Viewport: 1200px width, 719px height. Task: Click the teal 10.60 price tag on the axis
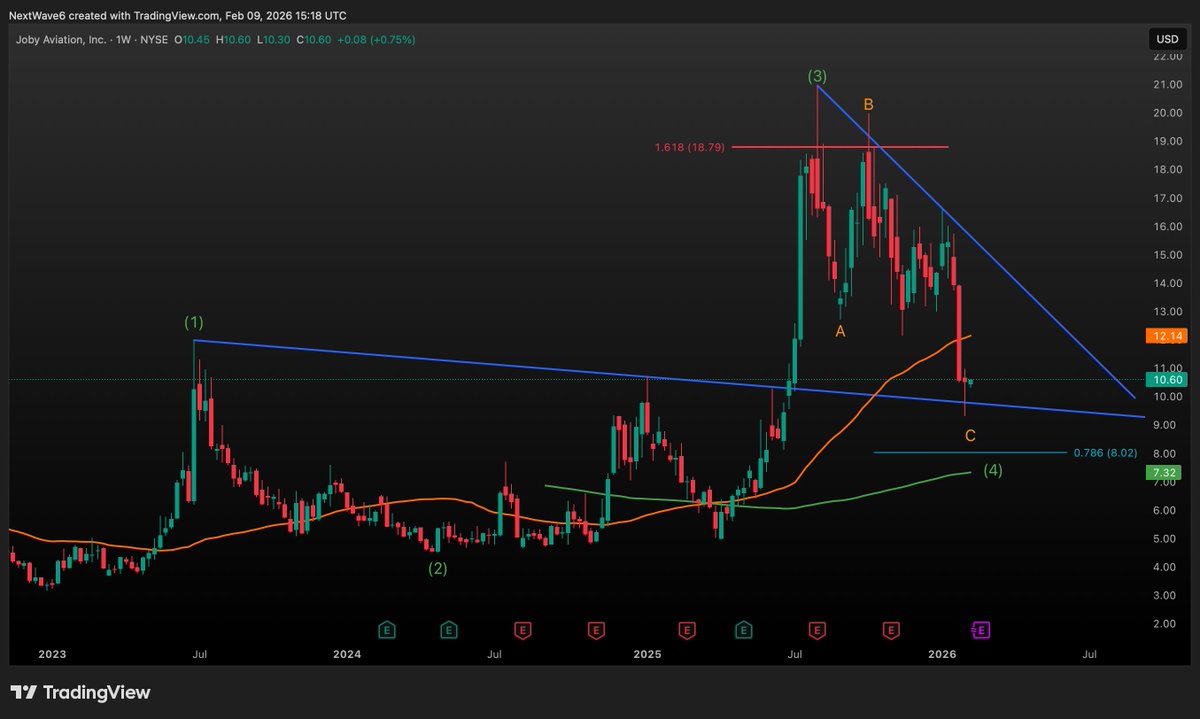coord(1166,380)
